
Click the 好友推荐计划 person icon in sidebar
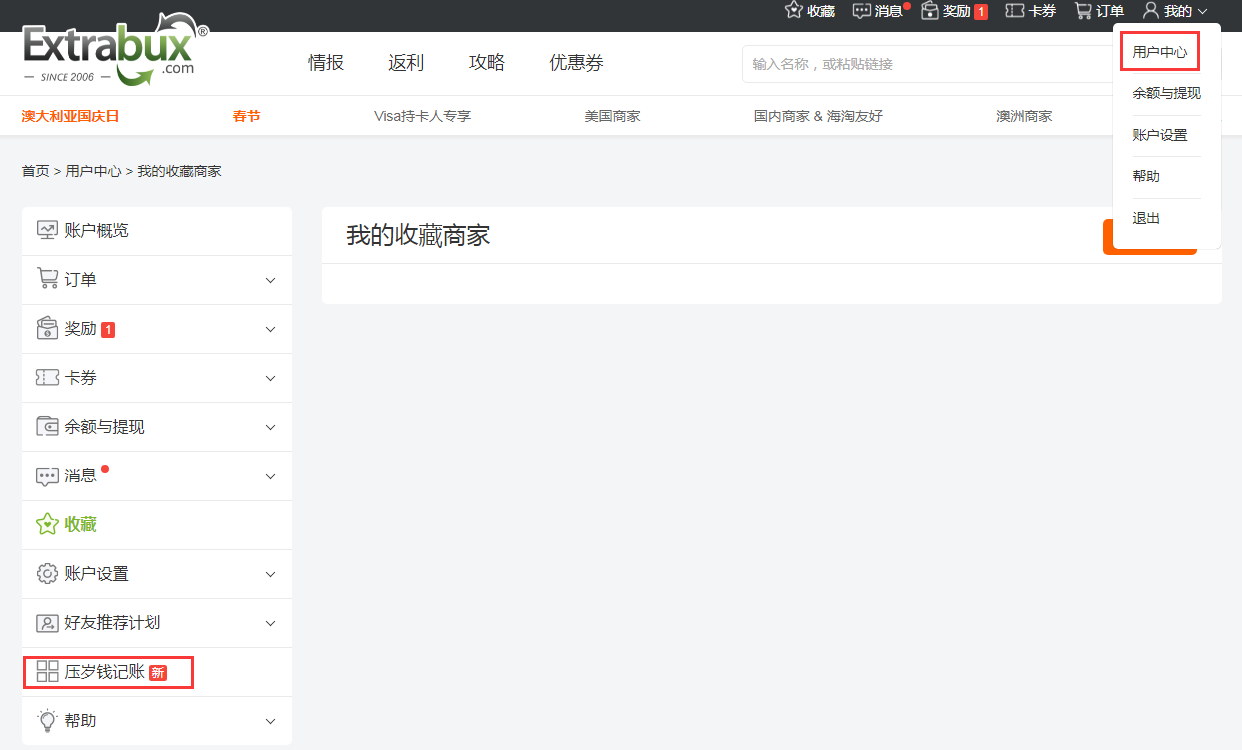click(x=47, y=623)
